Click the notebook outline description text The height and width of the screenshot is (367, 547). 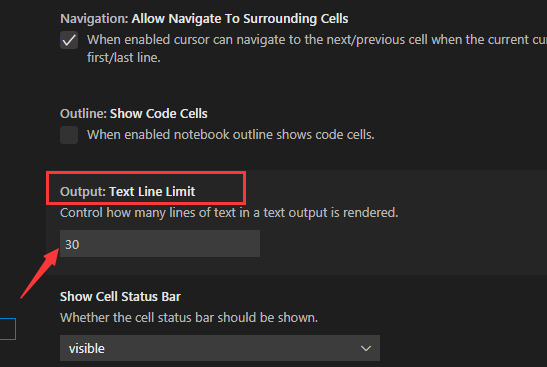tap(231, 135)
